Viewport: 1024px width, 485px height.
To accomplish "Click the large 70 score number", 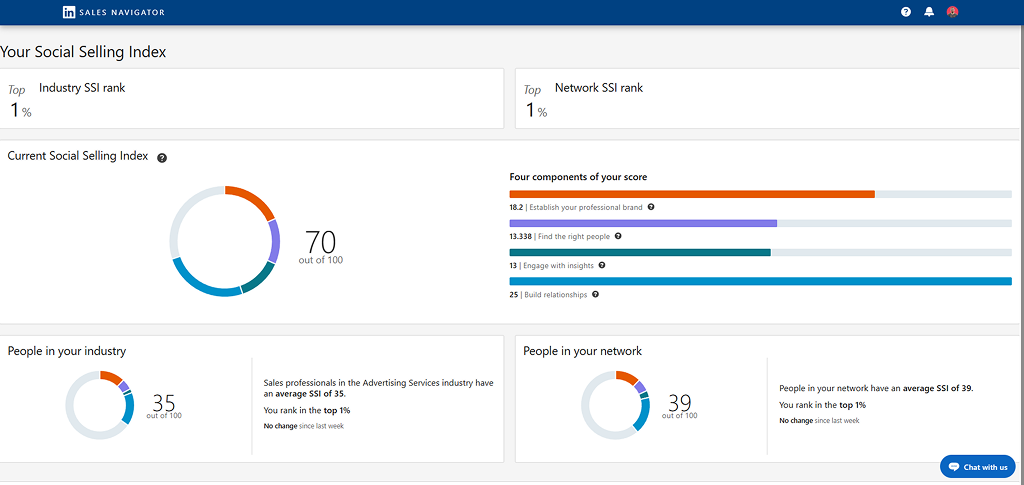I will point(321,242).
